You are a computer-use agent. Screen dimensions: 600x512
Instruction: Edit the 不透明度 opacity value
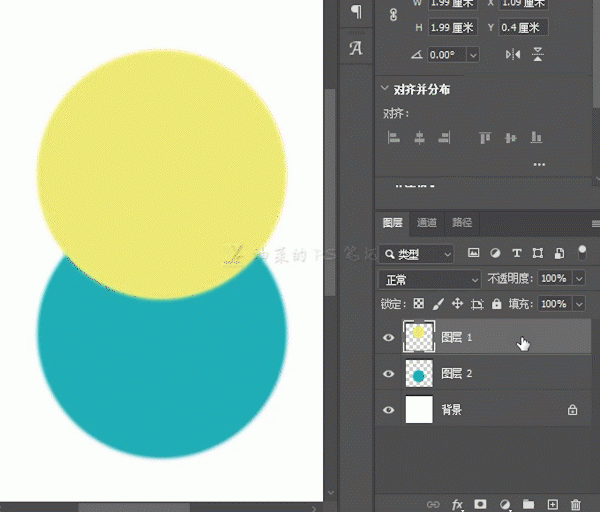pyautogui.click(x=554, y=278)
